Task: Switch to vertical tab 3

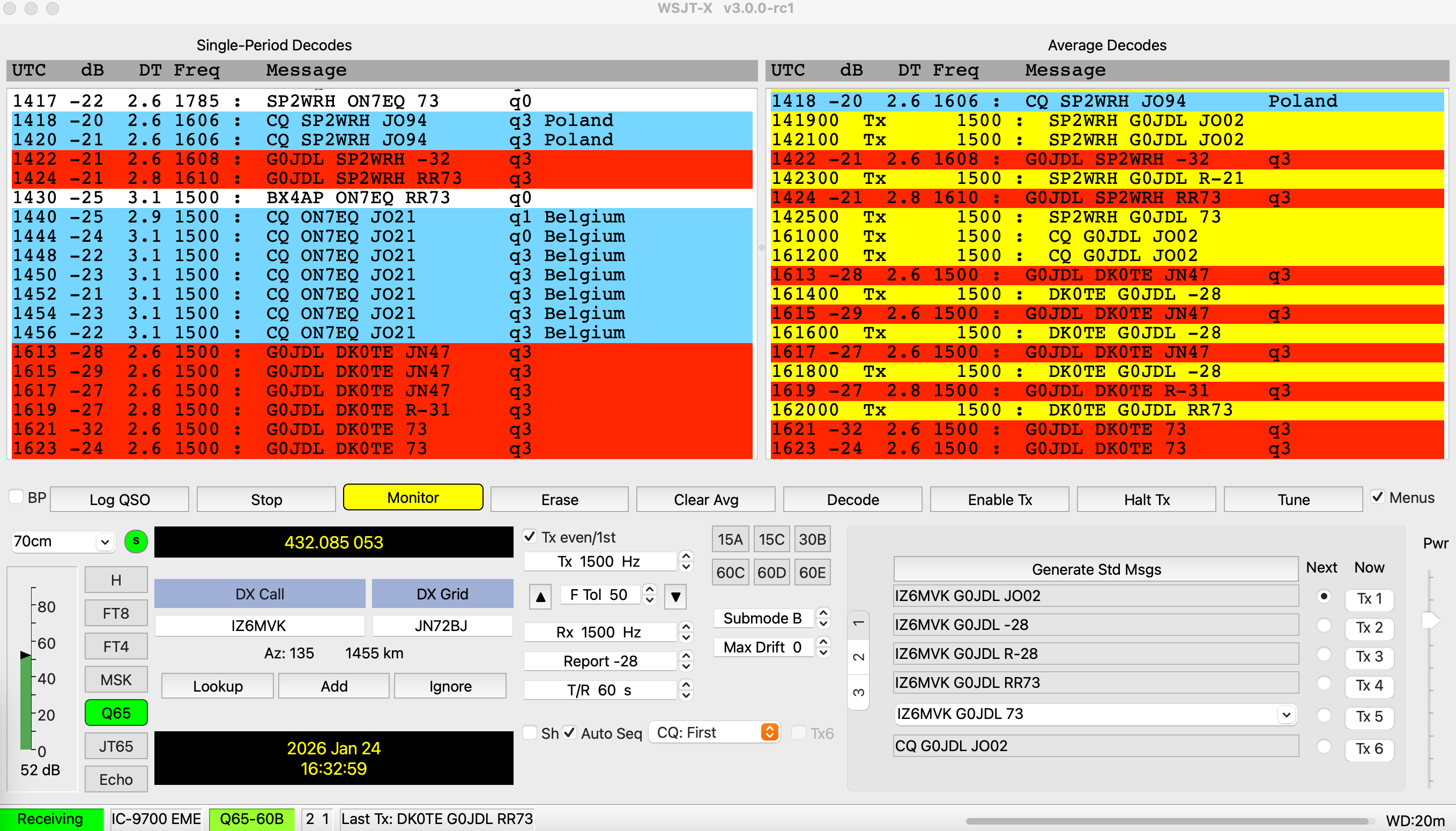Action: pos(858,692)
